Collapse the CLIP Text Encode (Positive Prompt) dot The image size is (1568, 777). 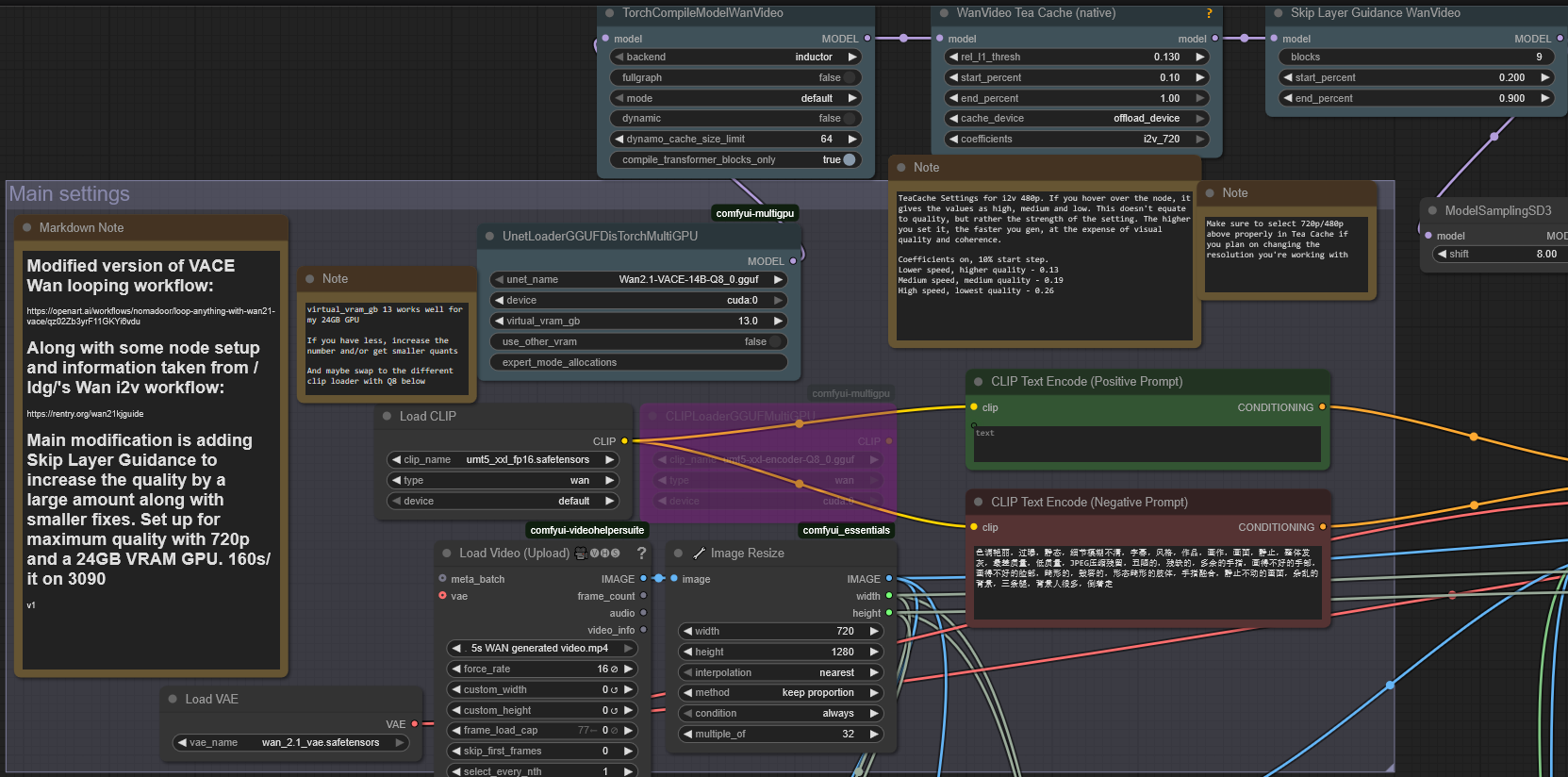[x=978, y=382]
